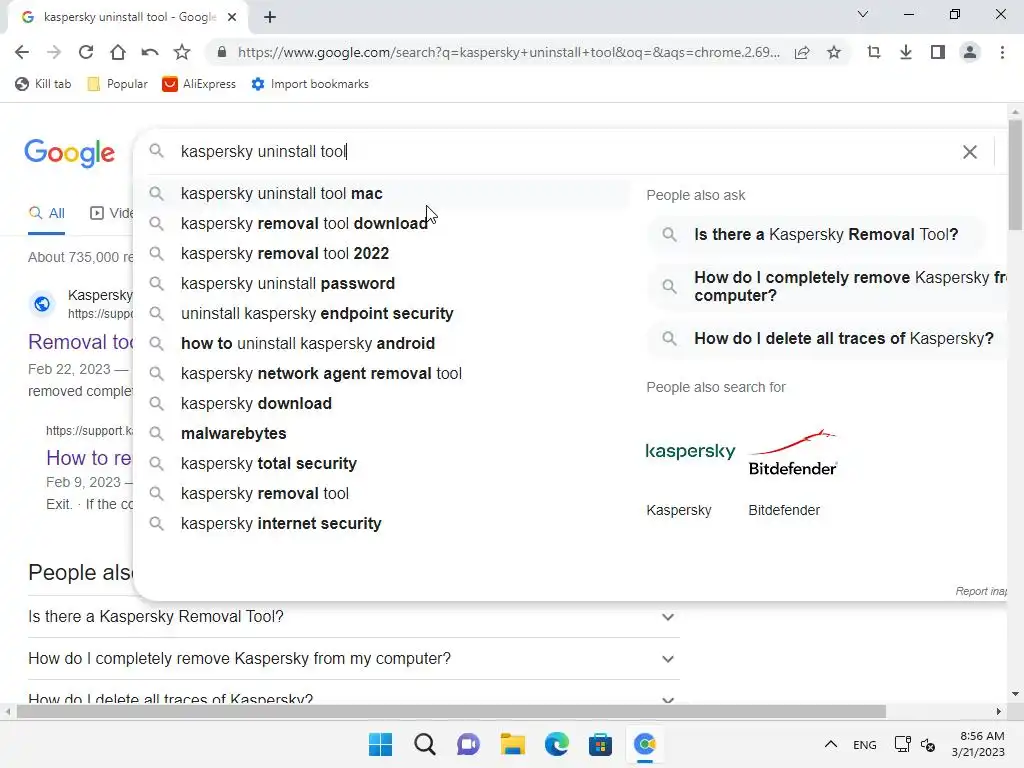Open the browser home page
Image resolution: width=1024 pixels, height=768 pixels.
click(118, 52)
